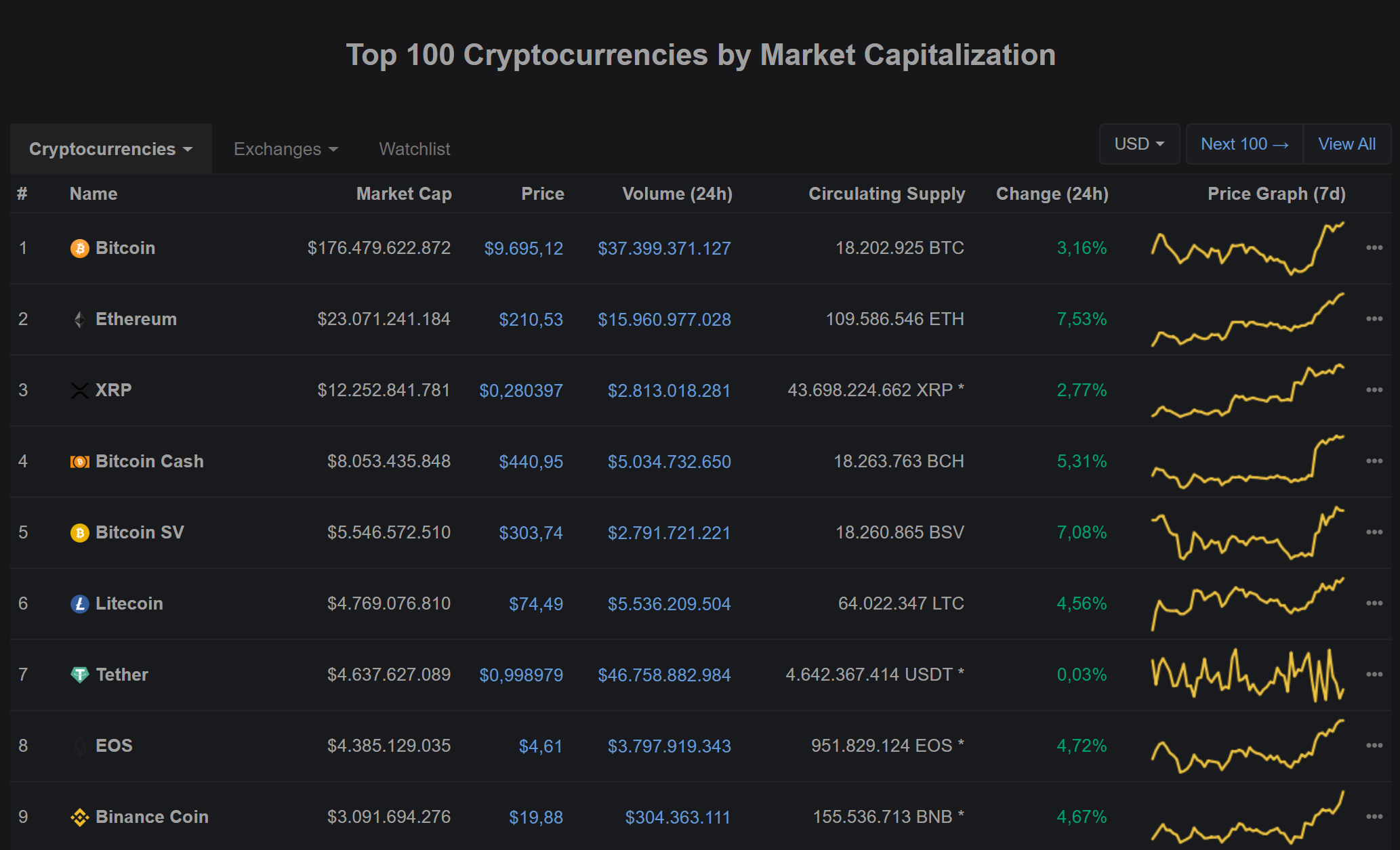Click the EOS price $4,61 link
The height and width of the screenshot is (850, 1400).
click(x=540, y=746)
